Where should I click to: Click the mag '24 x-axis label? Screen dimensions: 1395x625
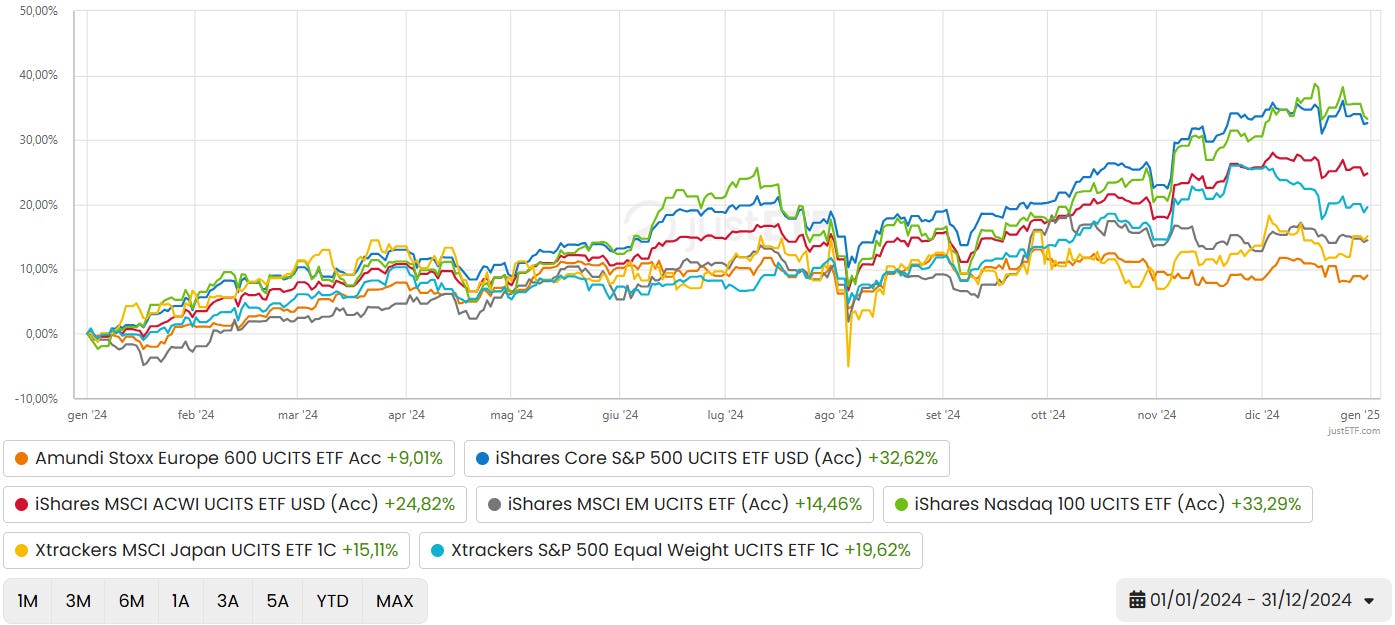coord(509,414)
